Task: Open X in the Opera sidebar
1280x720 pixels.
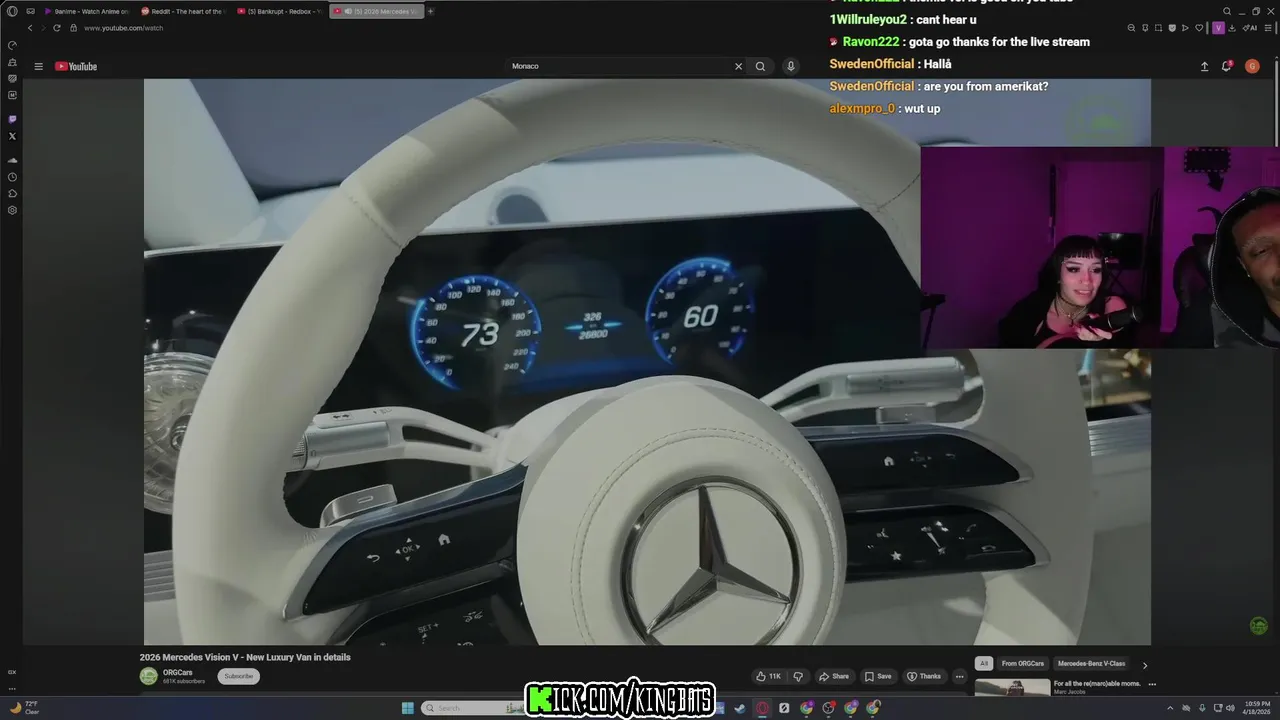Action: (12, 136)
